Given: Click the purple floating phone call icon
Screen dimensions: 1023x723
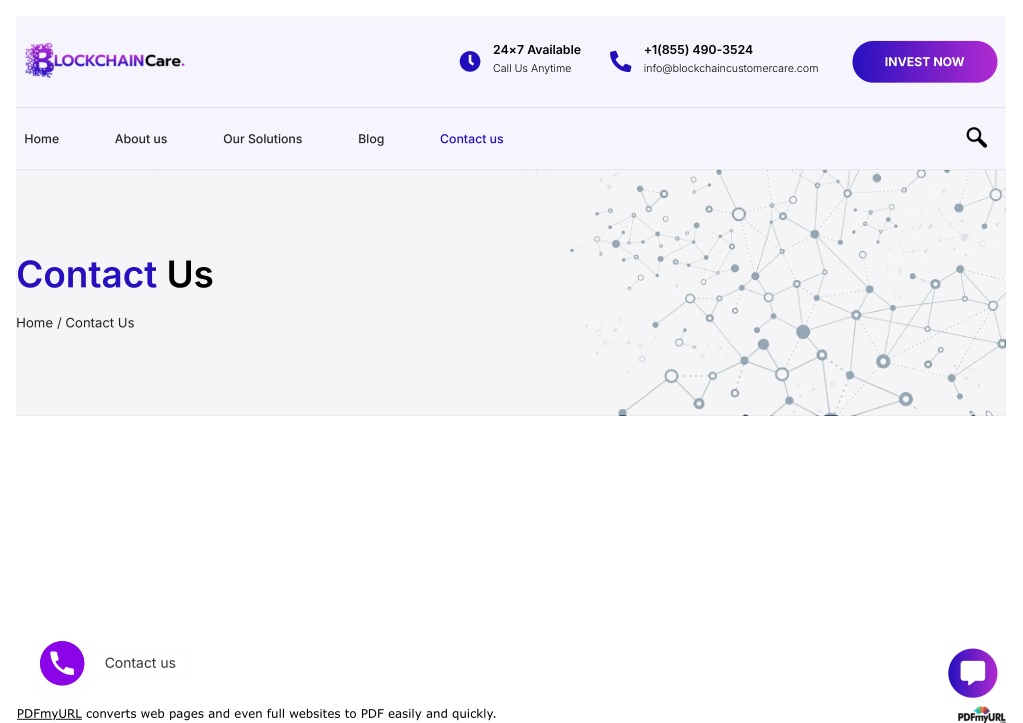Looking at the screenshot, I should [x=62, y=663].
